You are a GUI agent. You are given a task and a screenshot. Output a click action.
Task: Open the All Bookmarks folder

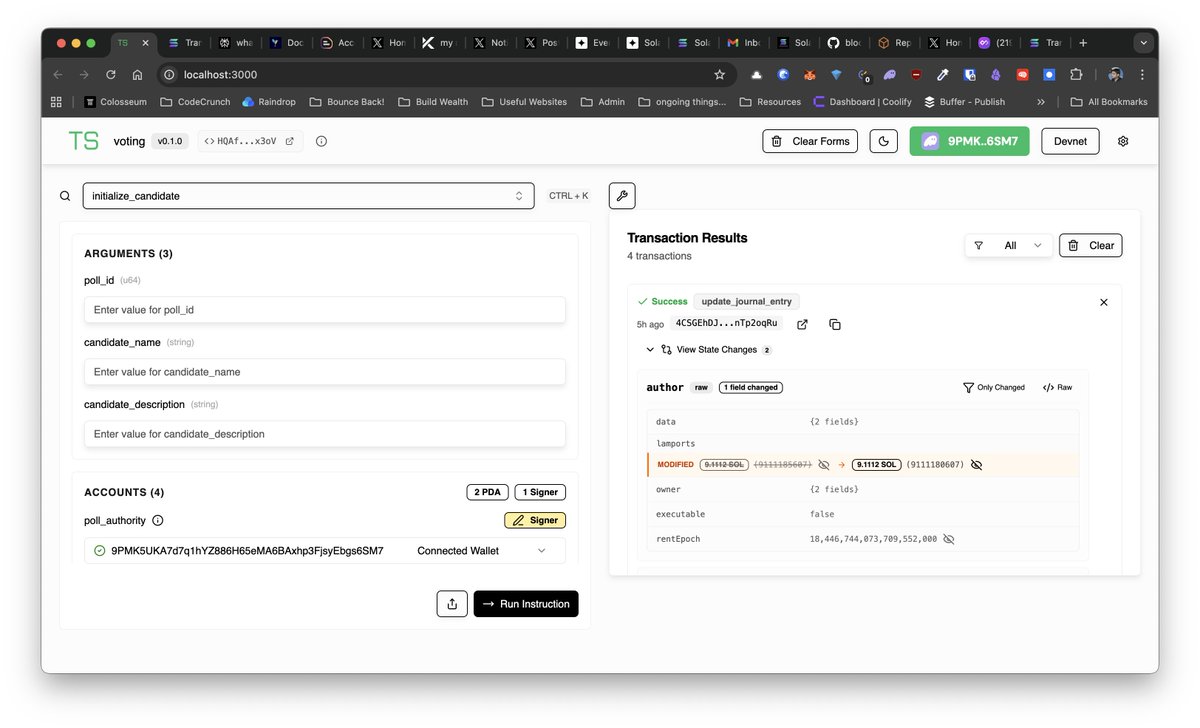click(x=1109, y=102)
